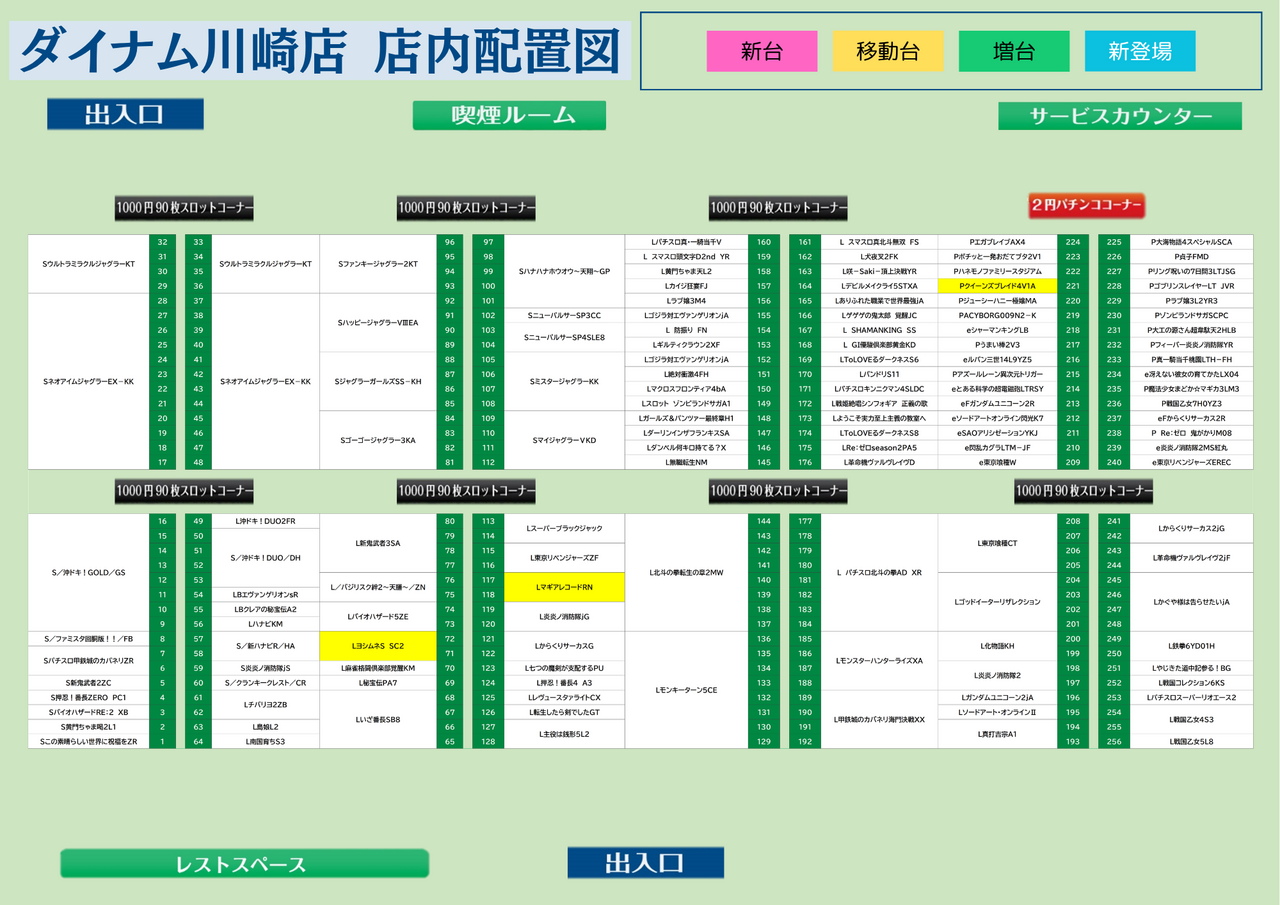1280x905 pixels.
Task: Select the P大海物語4スペシャルSCA row
Action: [1193, 242]
